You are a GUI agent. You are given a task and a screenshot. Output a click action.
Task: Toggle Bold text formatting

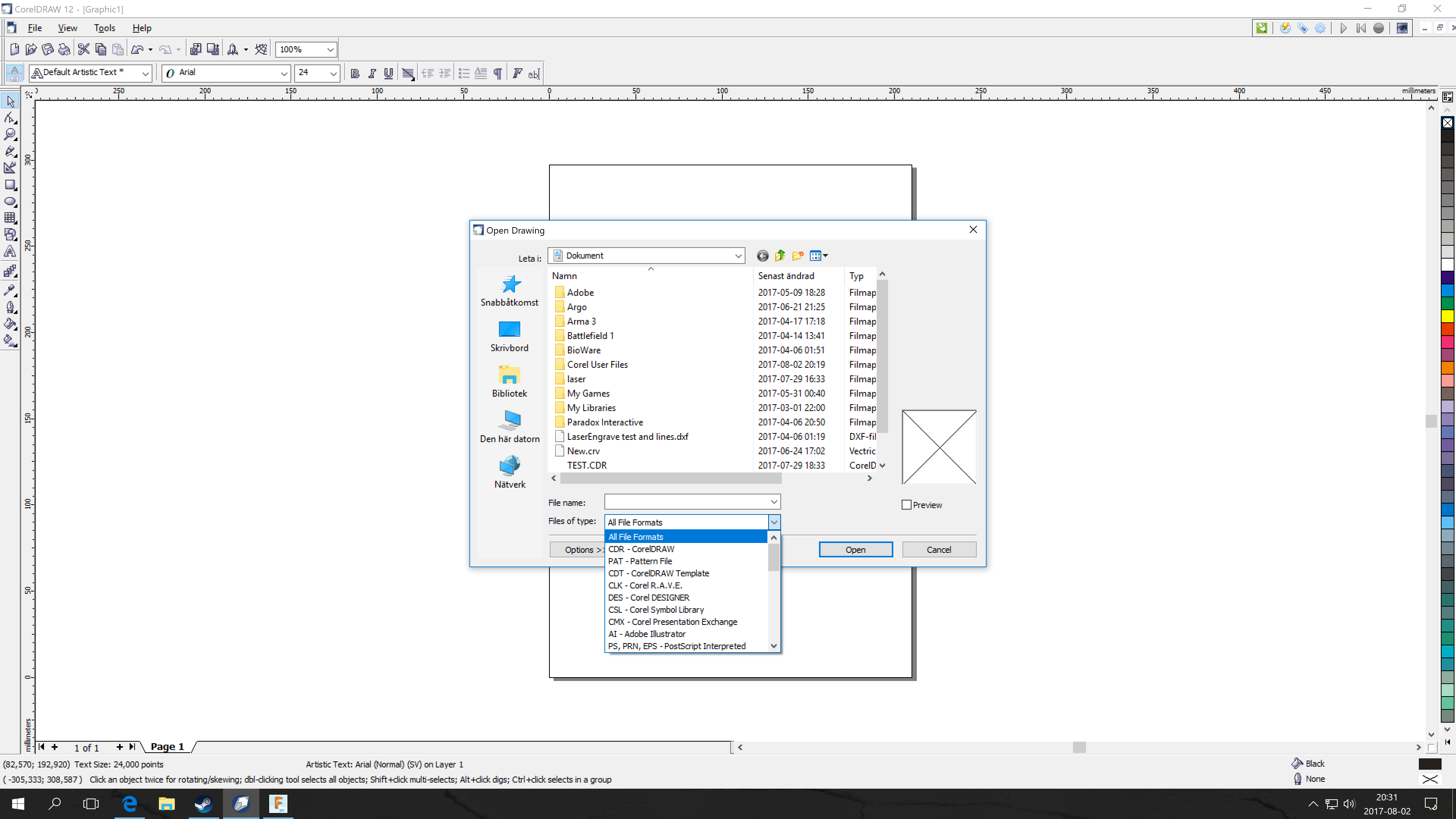tap(355, 74)
